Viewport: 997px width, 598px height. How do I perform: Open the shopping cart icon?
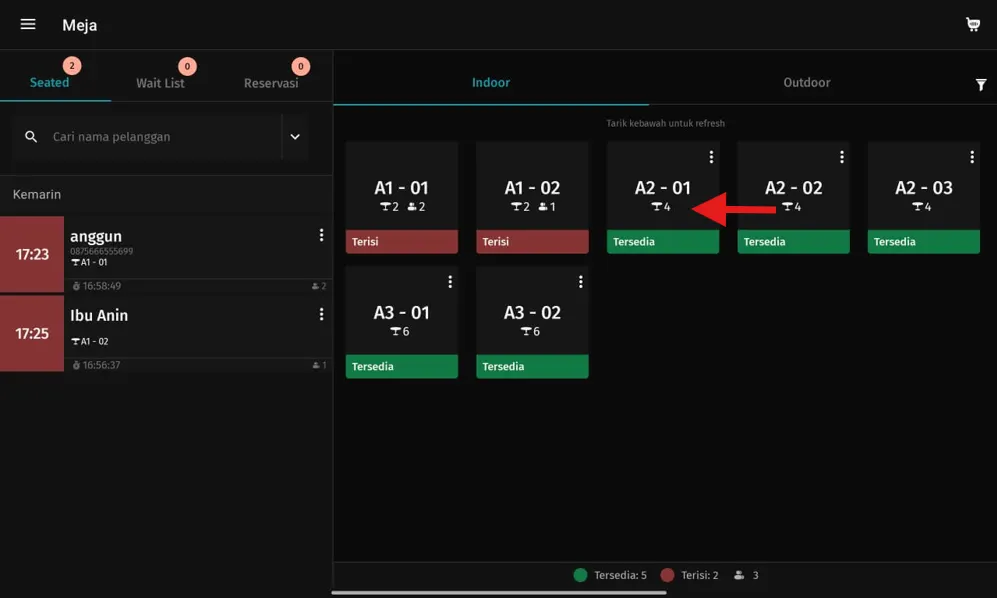972,25
